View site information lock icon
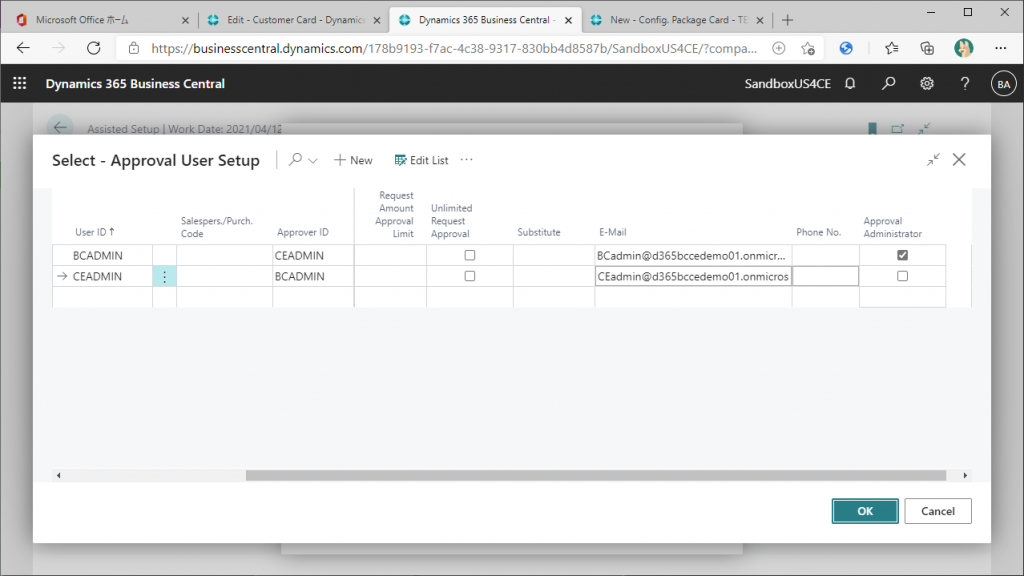 tap(134, 48)
